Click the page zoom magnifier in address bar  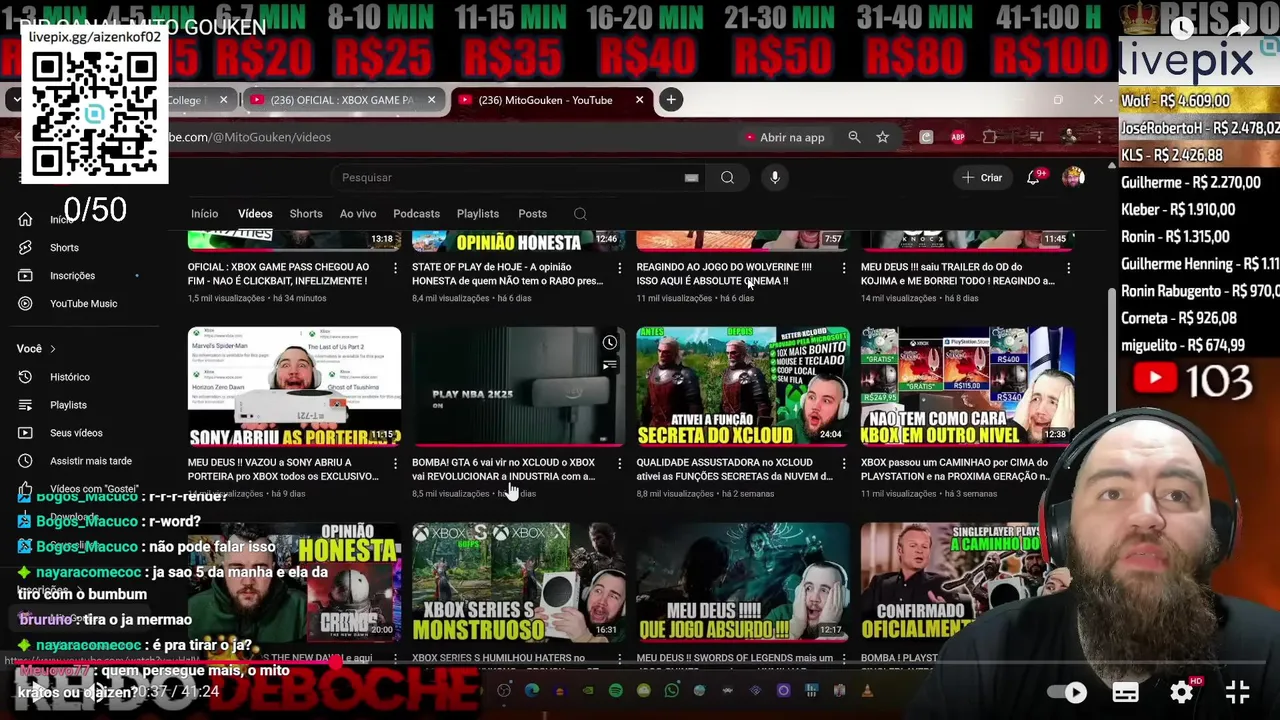[854, 137]
